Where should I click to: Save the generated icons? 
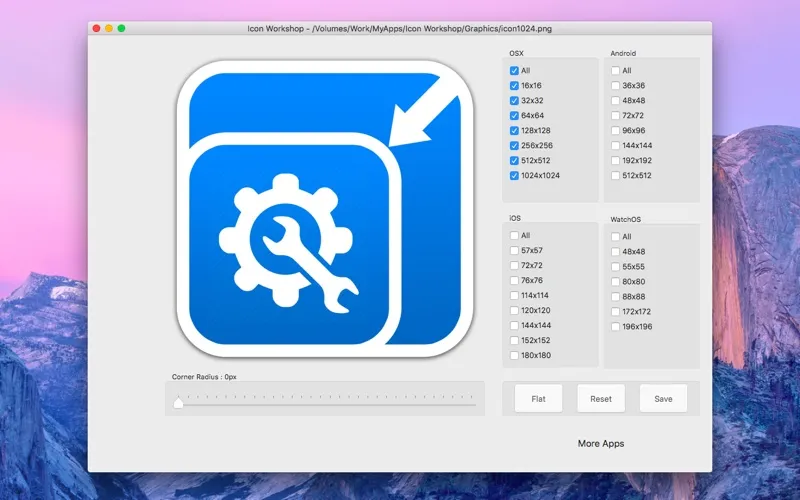[663, 399]
